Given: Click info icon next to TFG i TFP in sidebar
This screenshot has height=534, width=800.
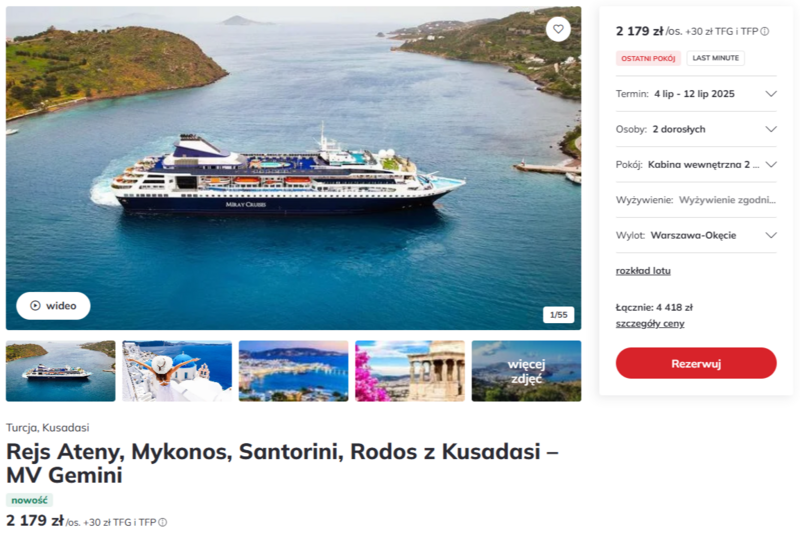Looking at the screenshot, I should [765, 32].
